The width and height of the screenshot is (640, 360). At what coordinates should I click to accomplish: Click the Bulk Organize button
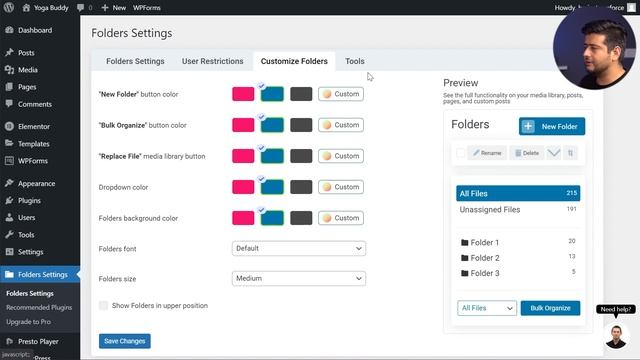[x=550, y=308]
